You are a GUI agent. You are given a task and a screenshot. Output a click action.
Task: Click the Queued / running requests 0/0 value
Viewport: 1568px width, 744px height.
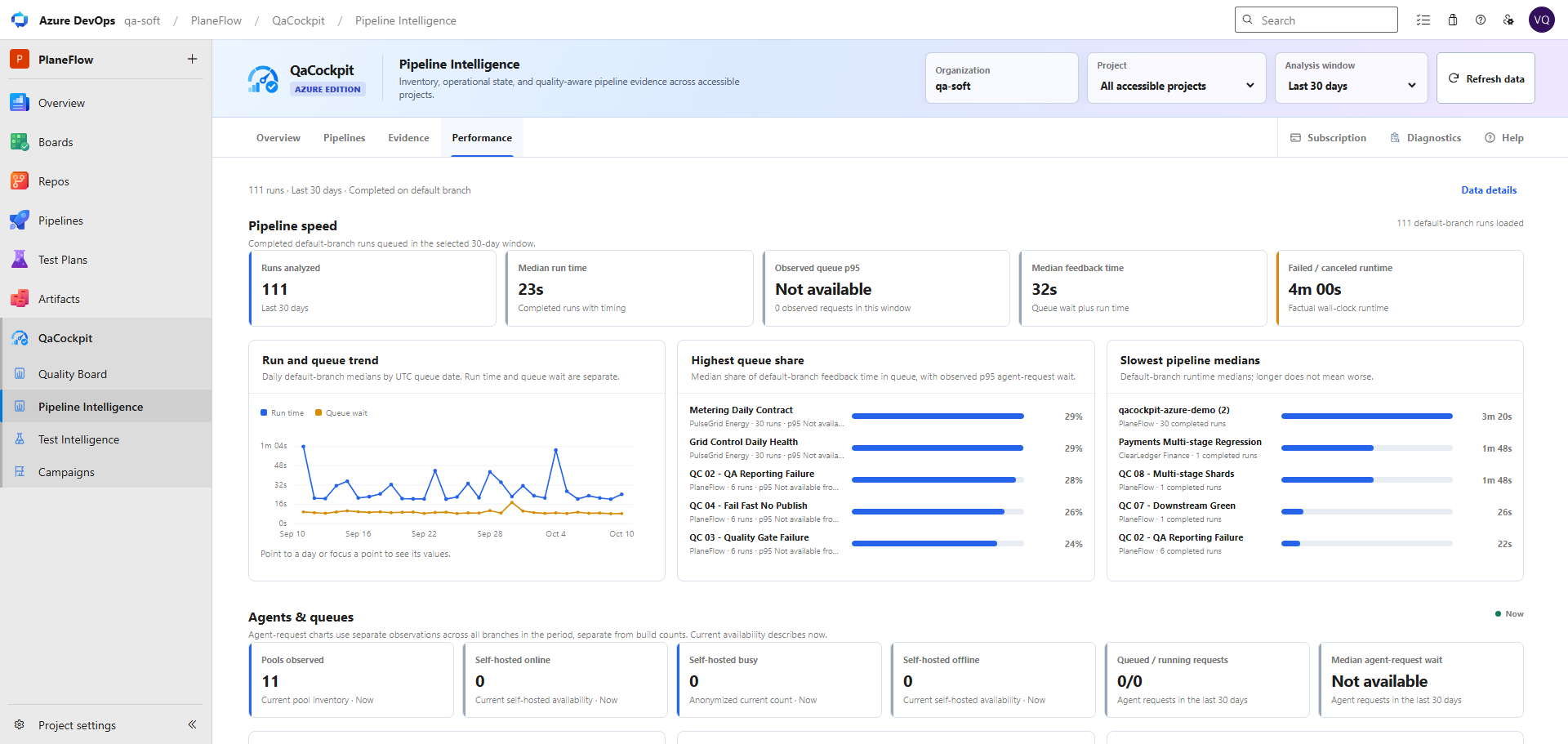[x=1129, y=681]
